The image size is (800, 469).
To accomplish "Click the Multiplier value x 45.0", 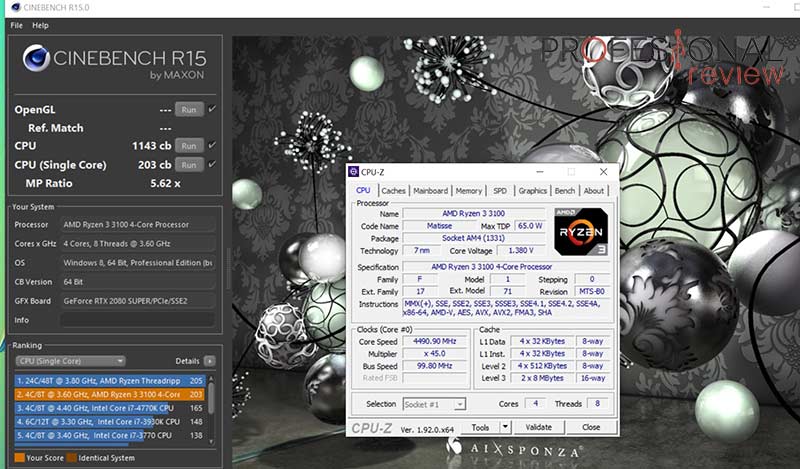I will (435, 353).
